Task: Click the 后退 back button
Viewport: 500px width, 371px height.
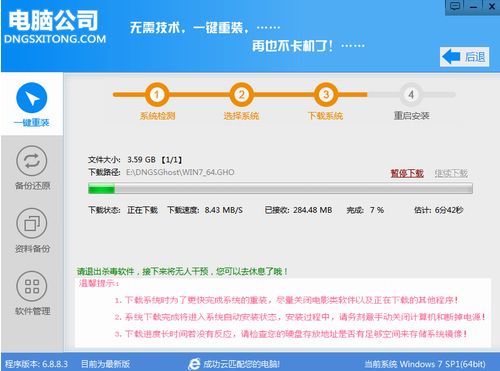Action: (464, 57)
